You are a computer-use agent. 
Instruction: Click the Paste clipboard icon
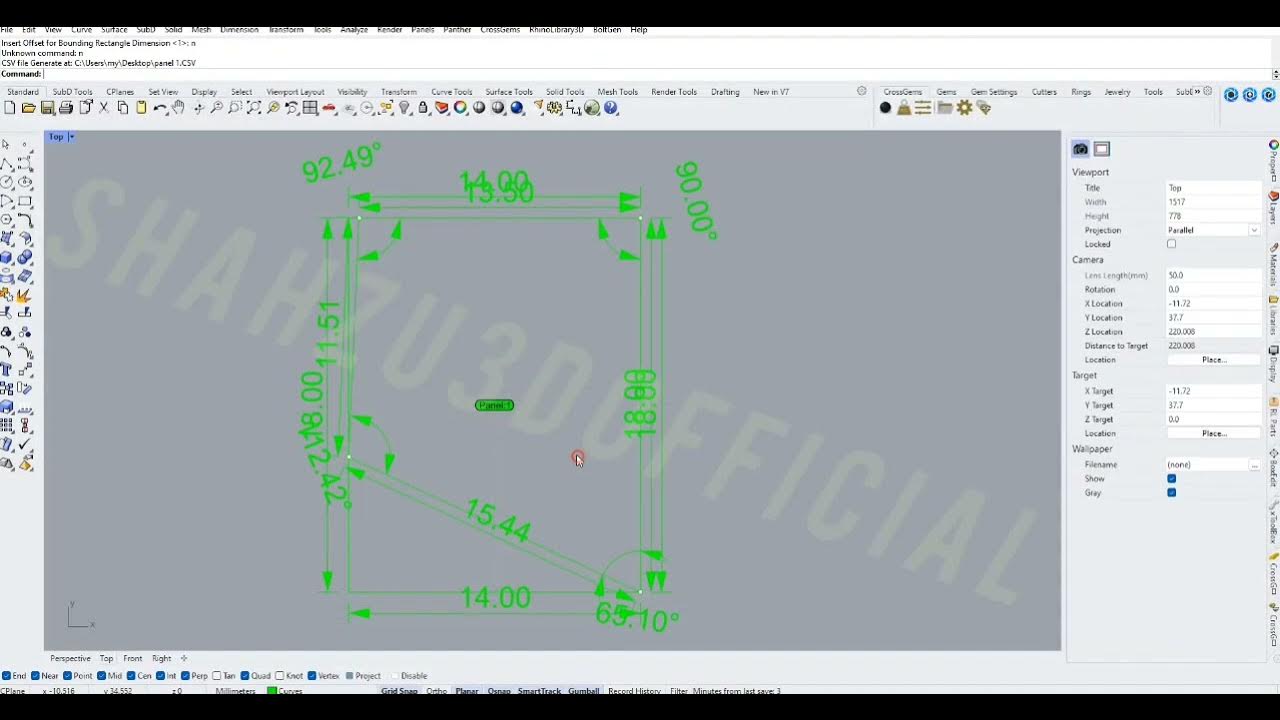[141, 108]
